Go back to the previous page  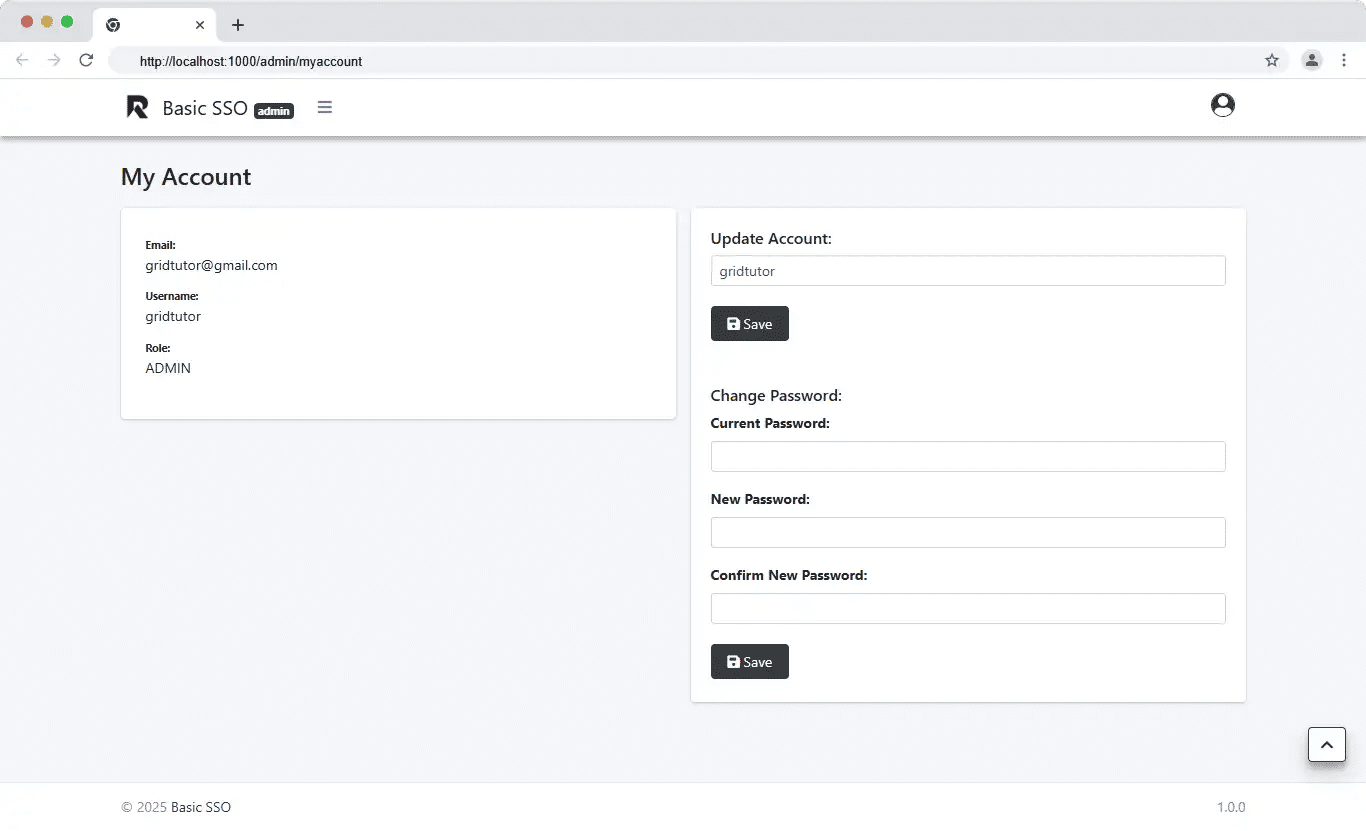(x=22, y=61)
